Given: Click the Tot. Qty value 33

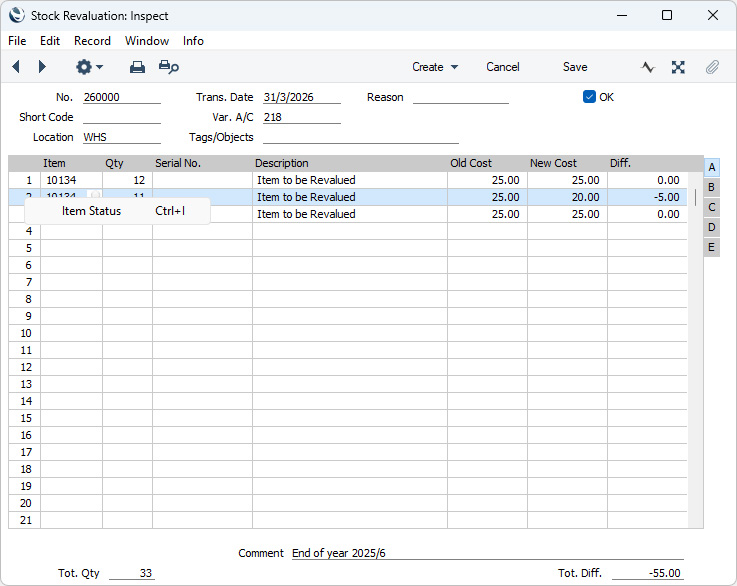Looking at the screenshot, I should (132, 573).
